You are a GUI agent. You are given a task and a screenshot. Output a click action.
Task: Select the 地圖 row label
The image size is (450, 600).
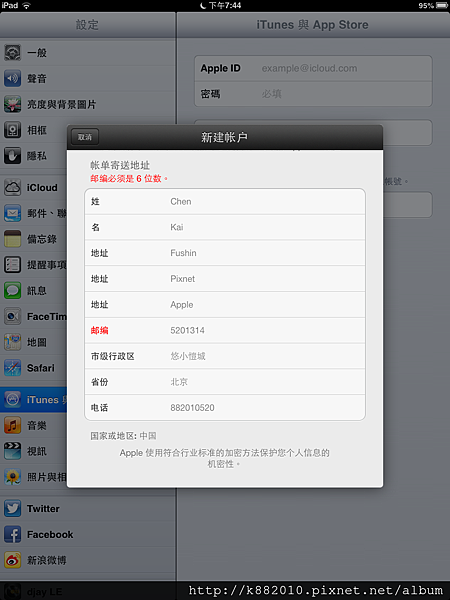coord(37,342)
